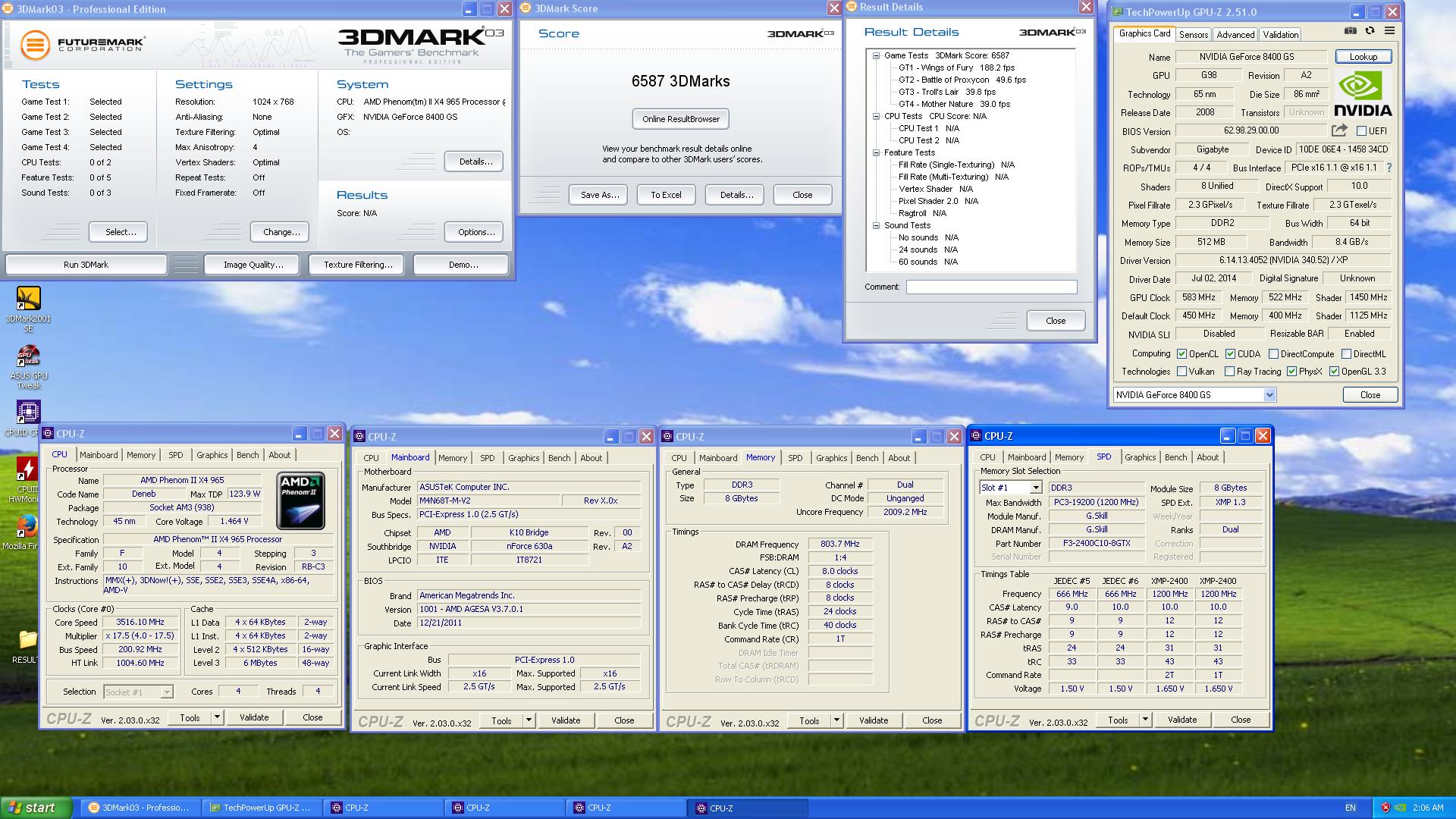Screen dimensions: 1456x819
Task: Click the NVIDIA tray icon in the taskbar
Action: coord(1401,808)
